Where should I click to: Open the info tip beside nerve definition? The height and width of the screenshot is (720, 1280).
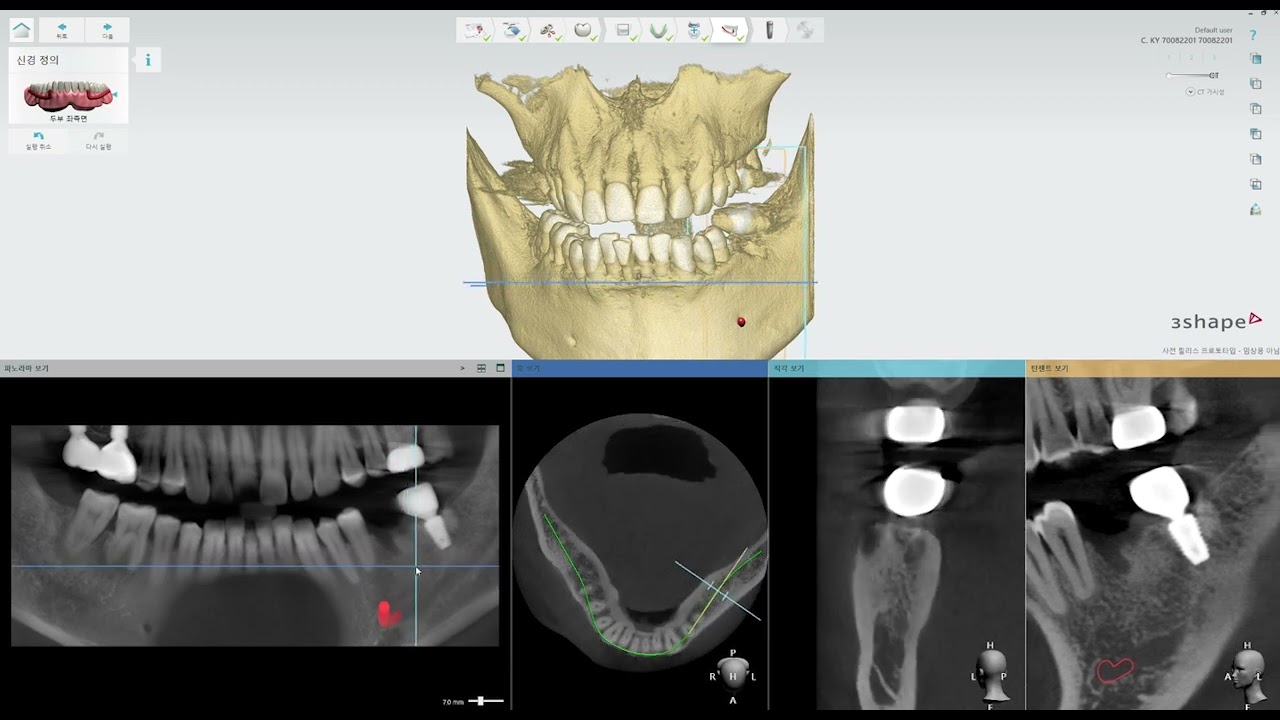tap(148, 60)
